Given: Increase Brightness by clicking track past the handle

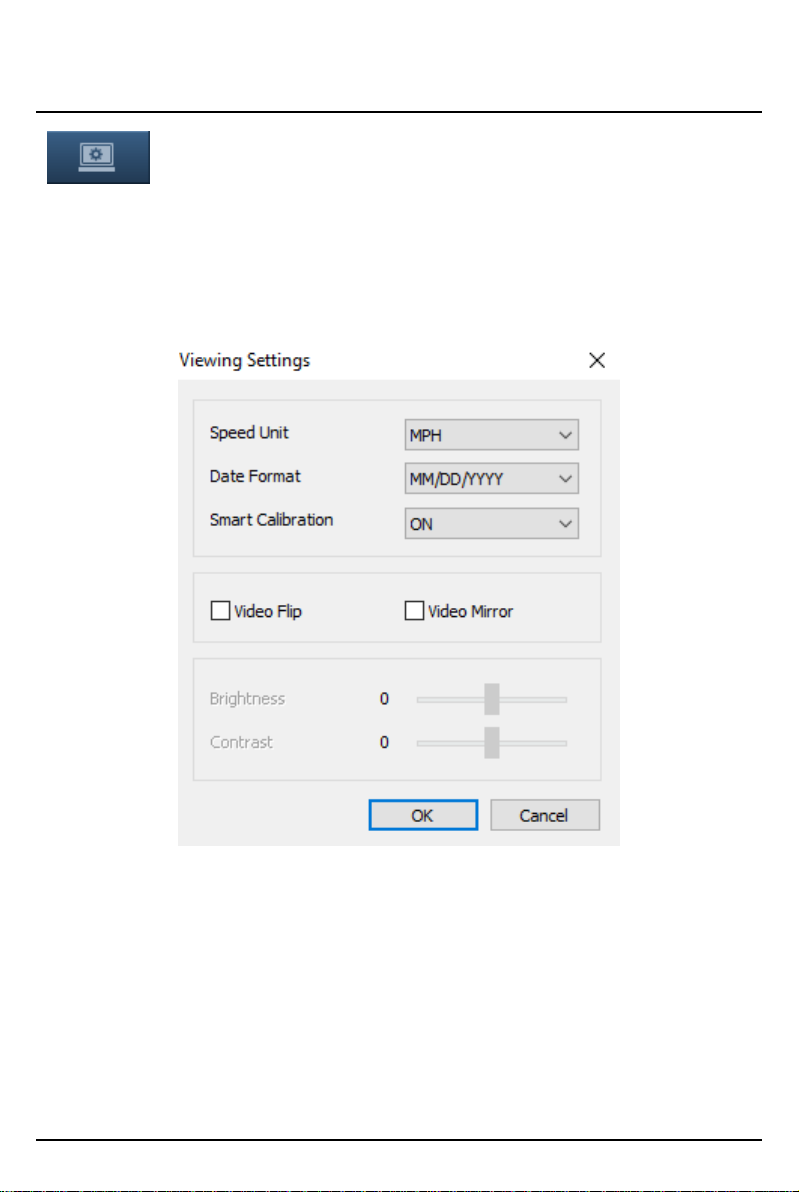Looking at the screenshot, I should pos(533,699).
